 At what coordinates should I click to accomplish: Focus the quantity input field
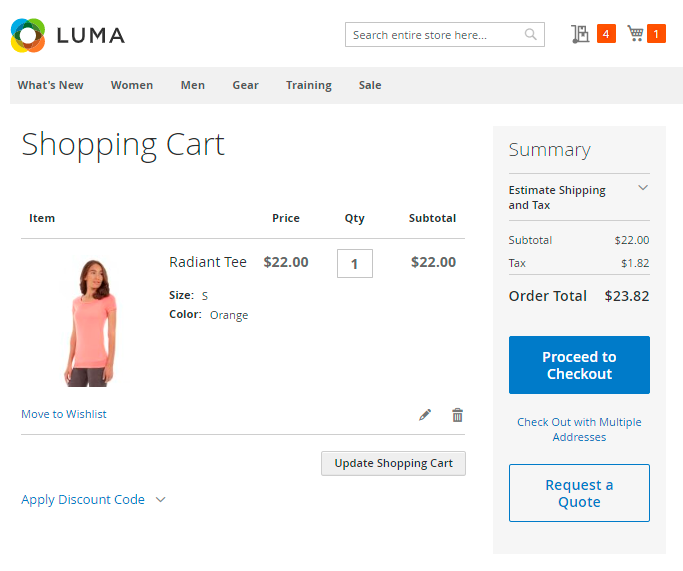tap(355, 264)
